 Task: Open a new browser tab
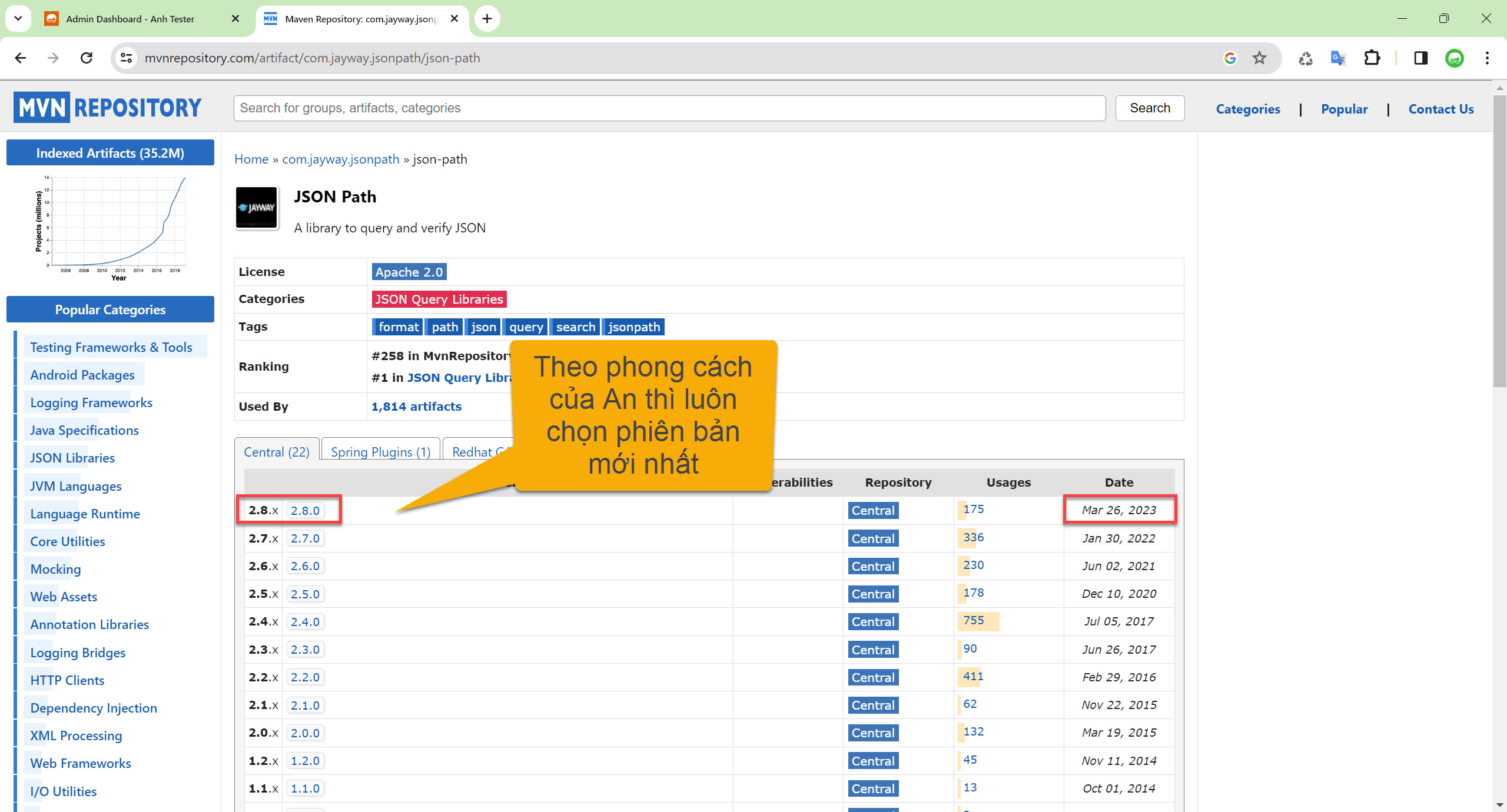(487, 19)
